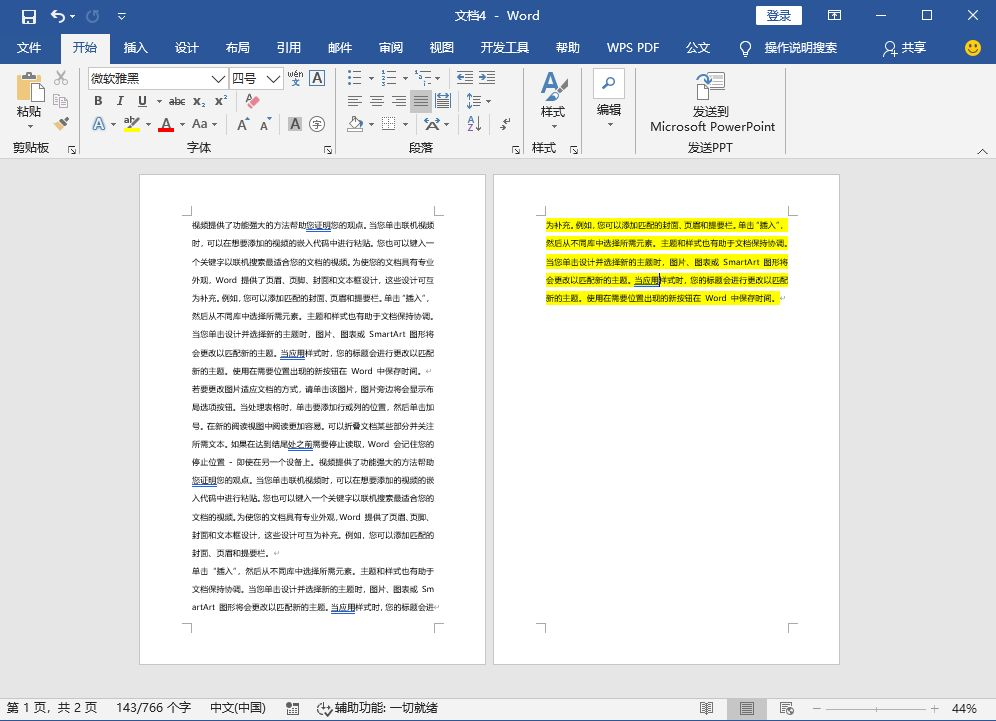Screen dimensions: 996x721
Task: Increase paragraph indent
Action: [489, 78]
